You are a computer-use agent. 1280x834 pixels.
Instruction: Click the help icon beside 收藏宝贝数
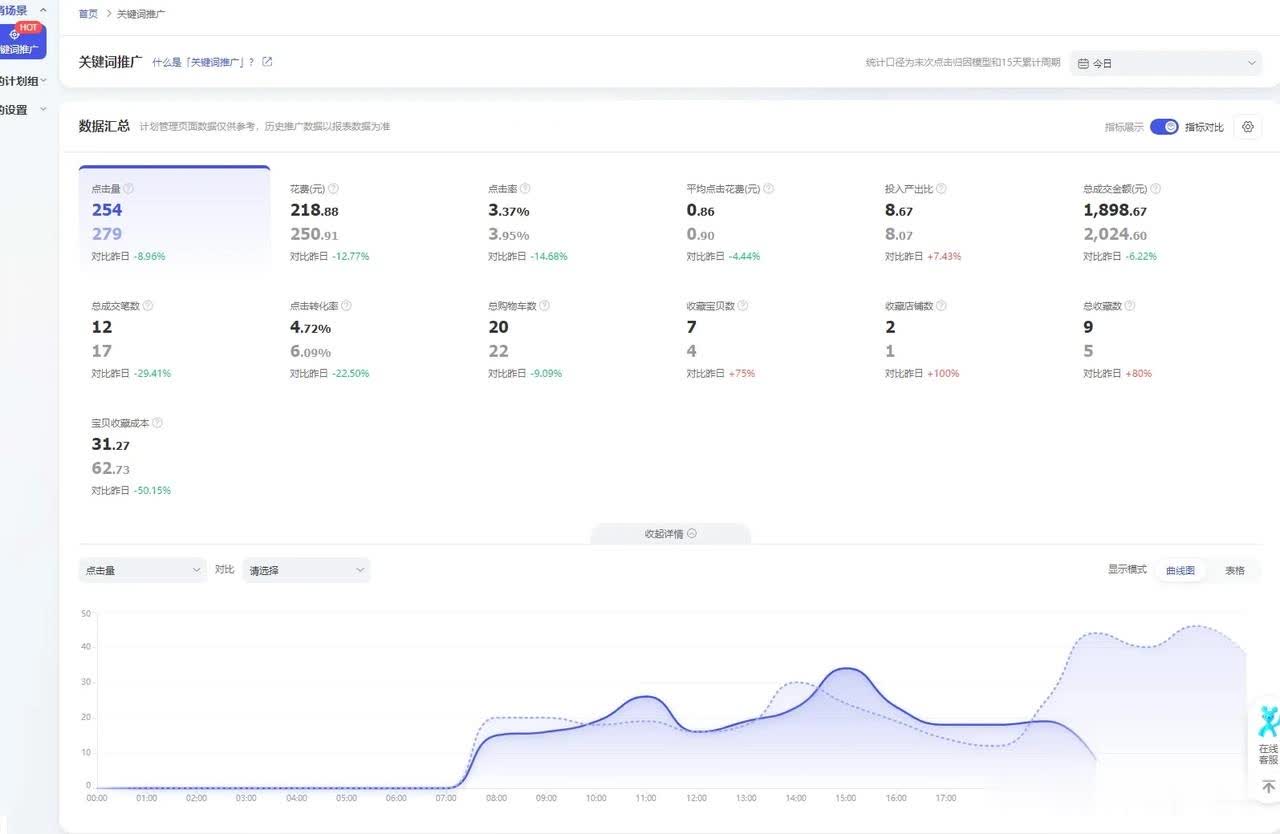click(x=743, y=306)
